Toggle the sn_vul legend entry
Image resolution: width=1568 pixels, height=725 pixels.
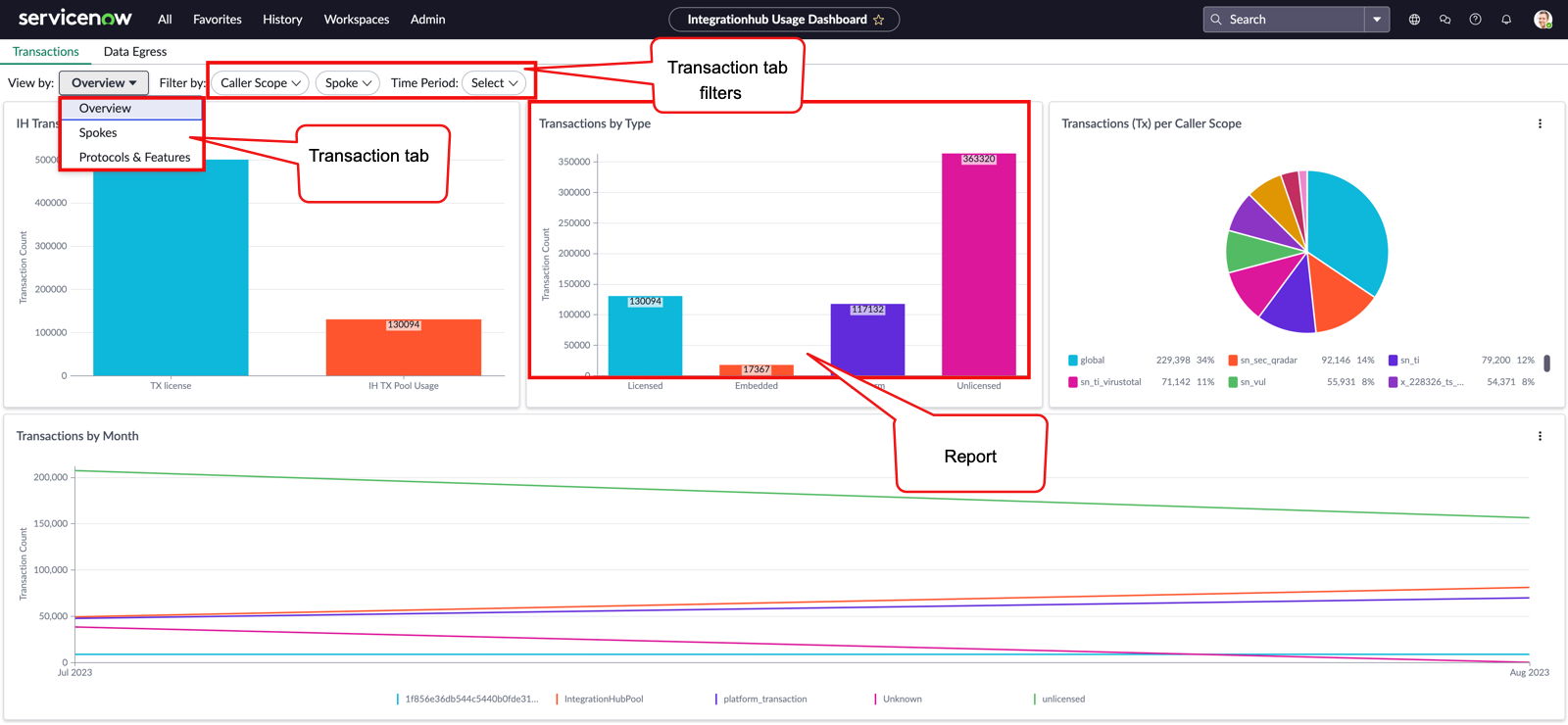tap(1247, 382)
